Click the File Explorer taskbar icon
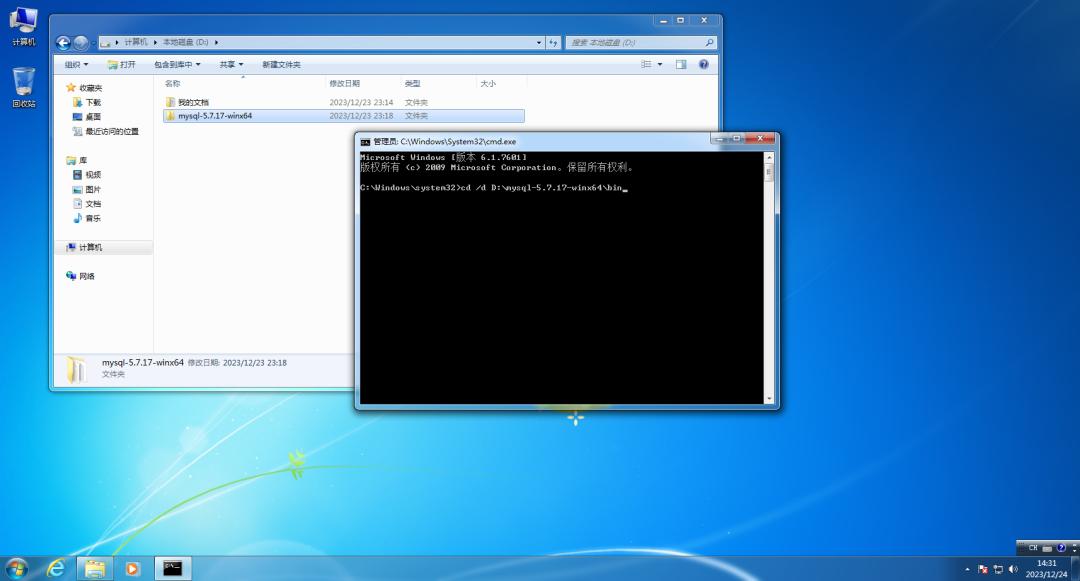The image size is (1080, 581). pos(95,568)
